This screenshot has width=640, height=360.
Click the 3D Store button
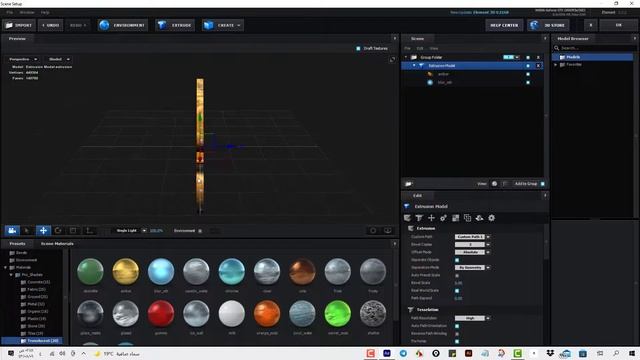548,25
